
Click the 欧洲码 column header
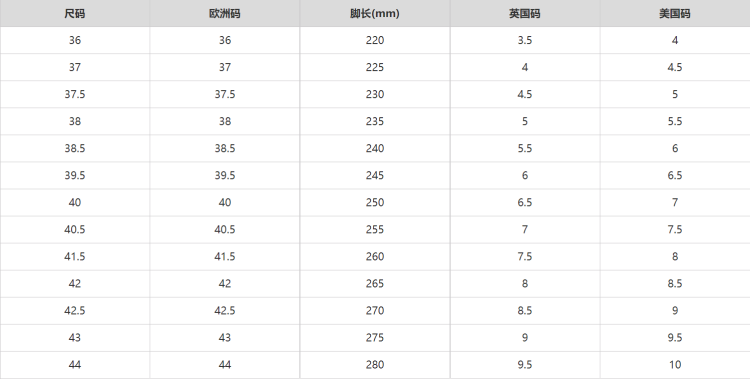pos(225,13)
